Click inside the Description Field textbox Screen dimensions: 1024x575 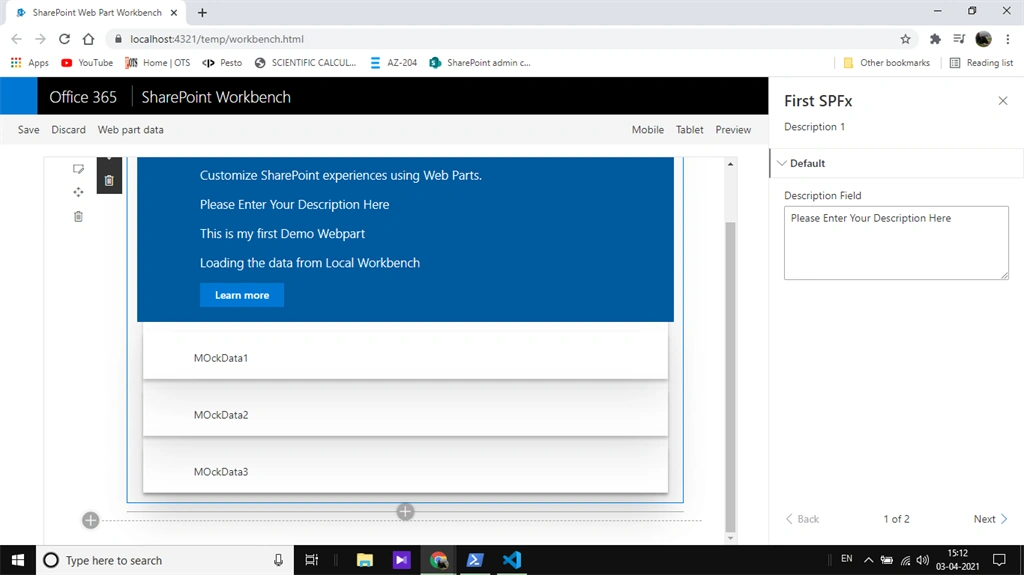point(896,243)
